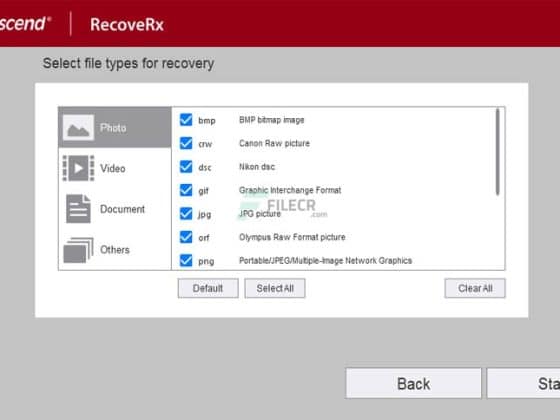Image resolution: width=560 pixels, height=420 pixels.
Task: Click the 'bmp' extension label
Action: coord(207,121)
